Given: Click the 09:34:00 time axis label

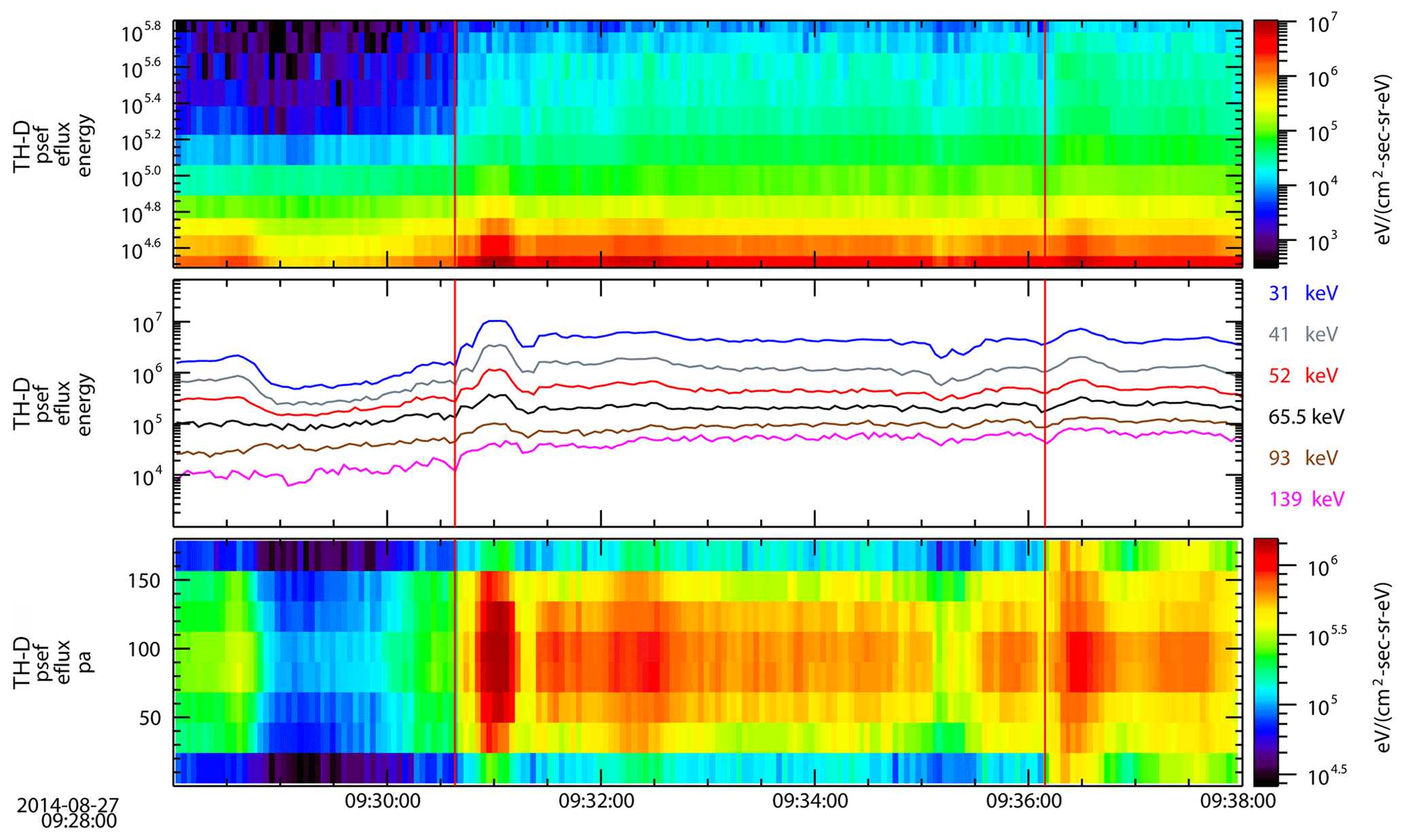Looking at the screenshot, I should coord(810,801).
